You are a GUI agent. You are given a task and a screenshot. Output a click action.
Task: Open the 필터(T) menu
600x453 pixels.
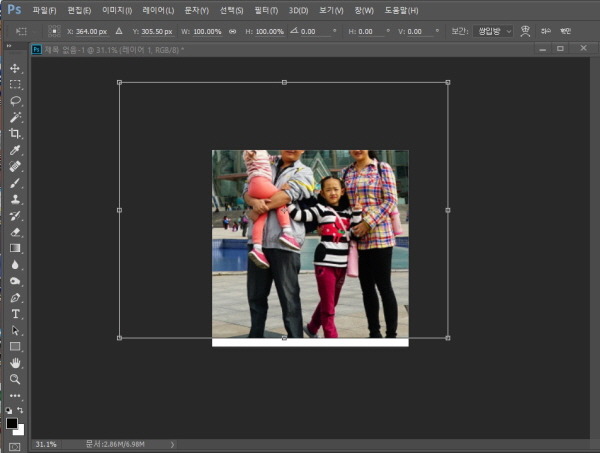tap(266, 10)
